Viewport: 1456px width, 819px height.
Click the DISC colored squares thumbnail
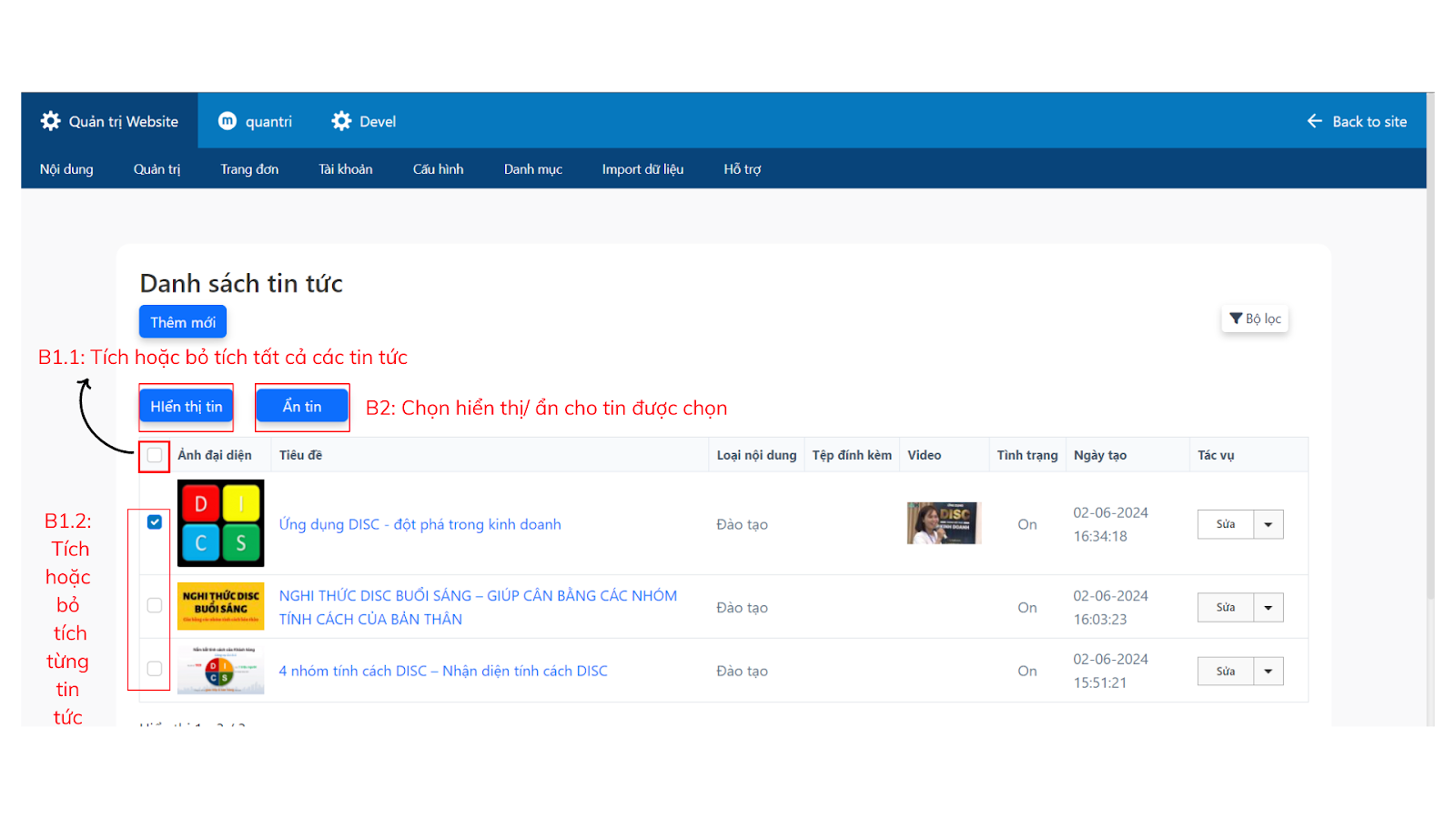220,523
